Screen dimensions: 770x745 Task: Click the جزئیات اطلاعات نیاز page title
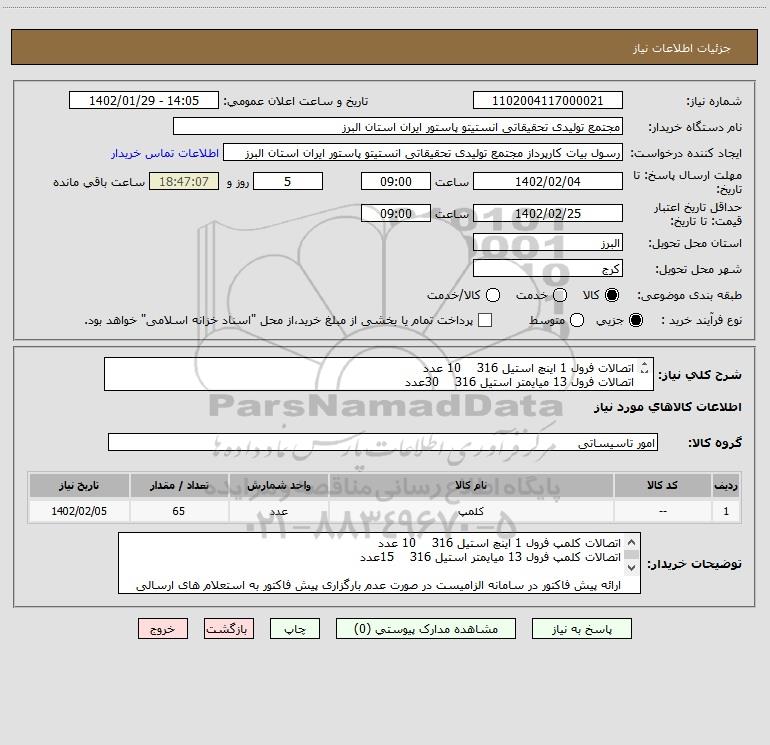click(682, 48)
